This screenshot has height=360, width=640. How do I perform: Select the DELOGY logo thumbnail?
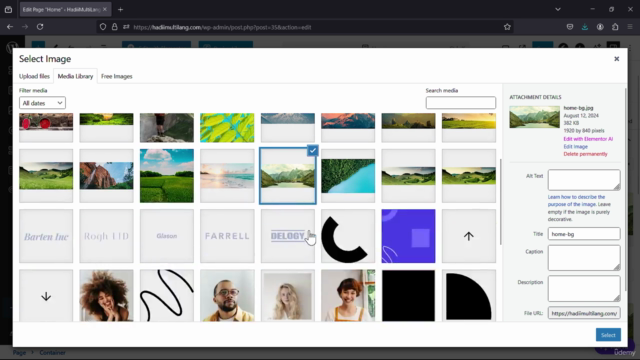tap(288, 236)
